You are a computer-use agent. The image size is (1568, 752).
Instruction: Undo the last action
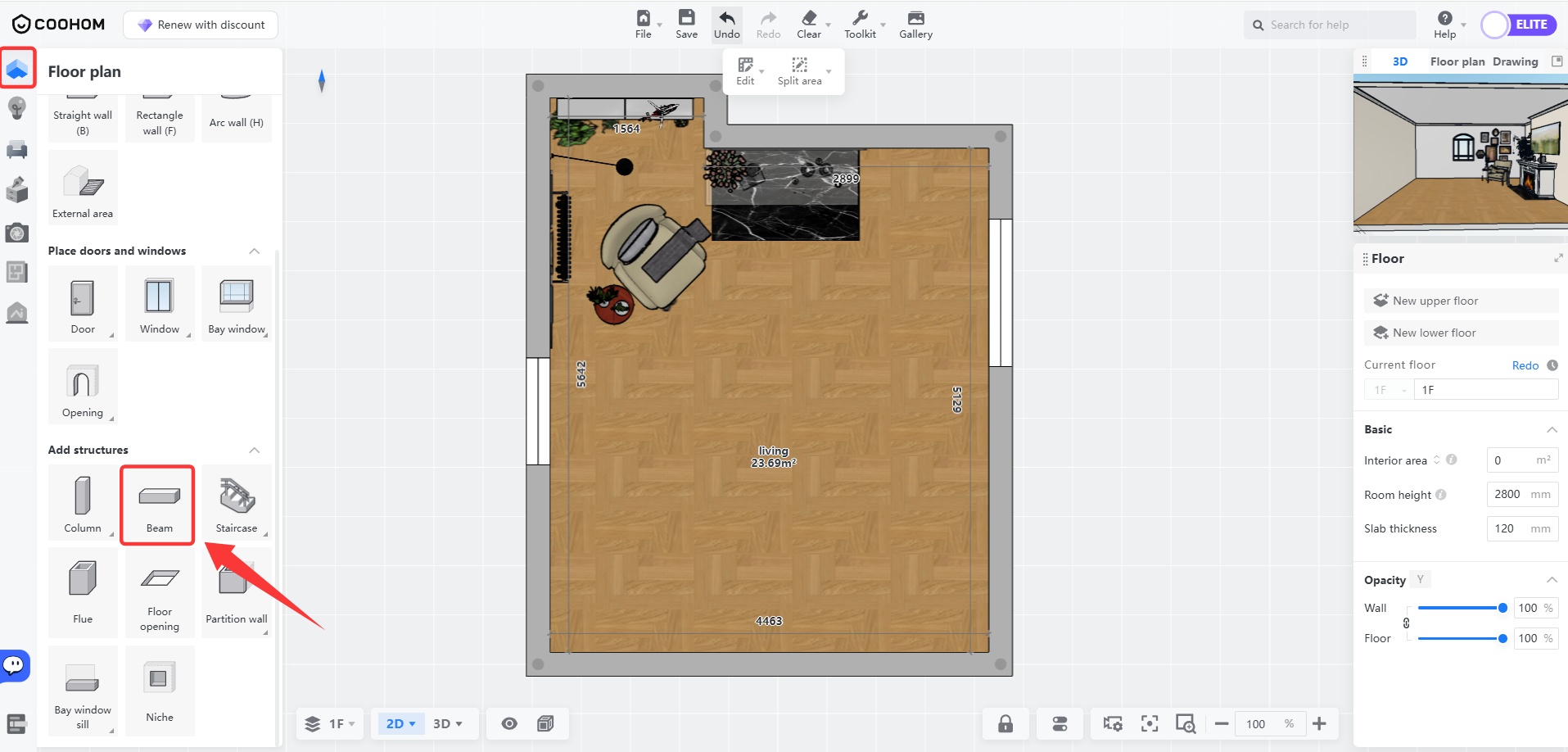pos(726,24)
